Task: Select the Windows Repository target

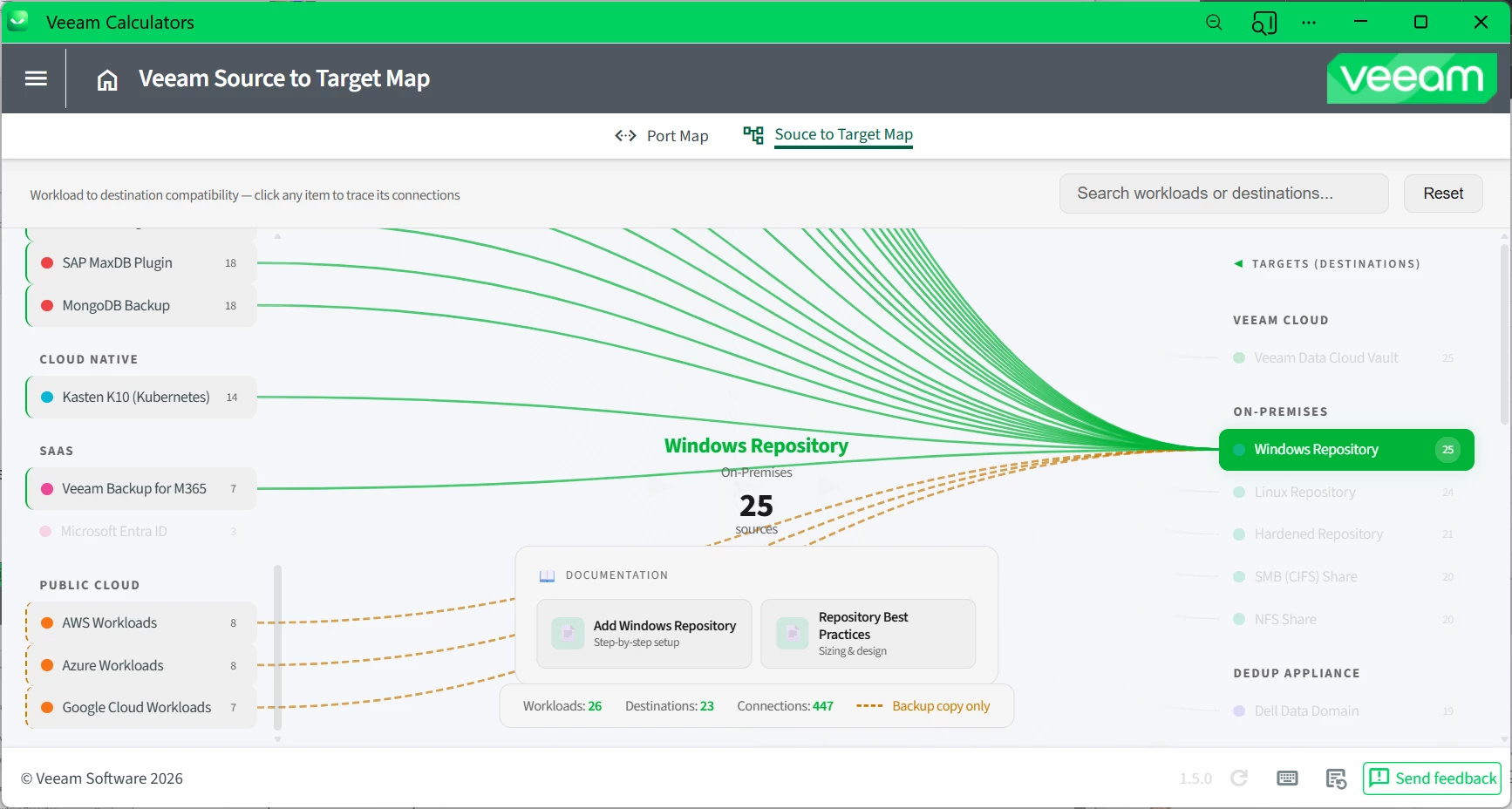Action: 1346,450
